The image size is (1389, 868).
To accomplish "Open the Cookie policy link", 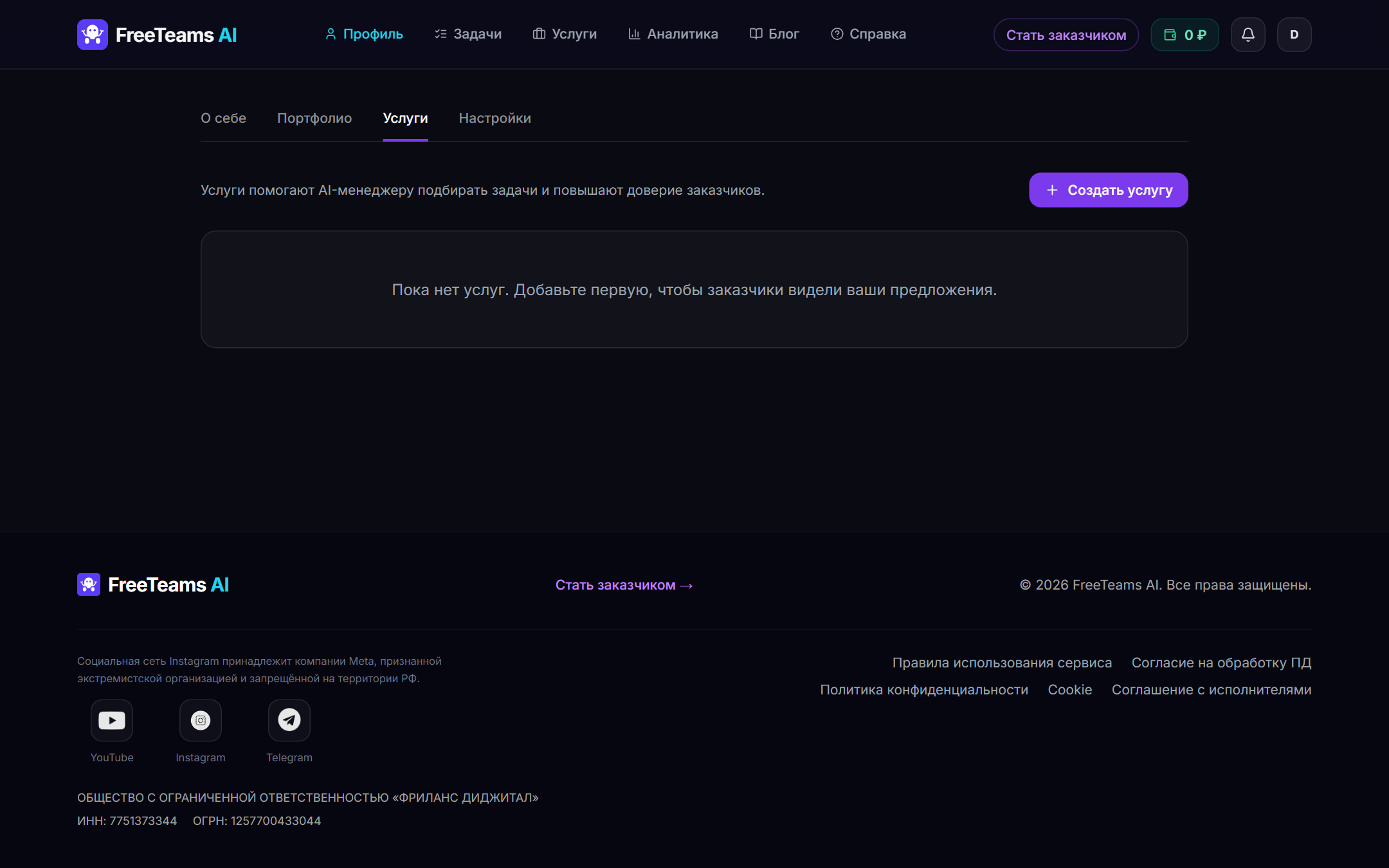I will click(1069, 690).
